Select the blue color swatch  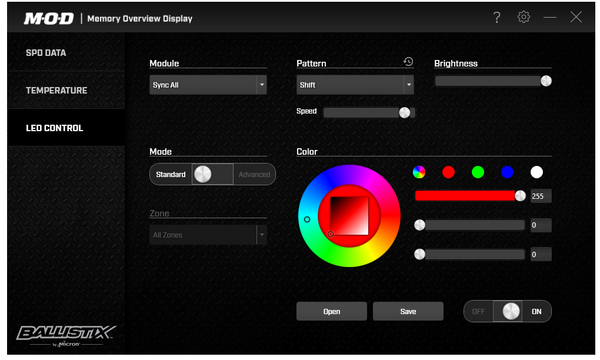(507, 172)
